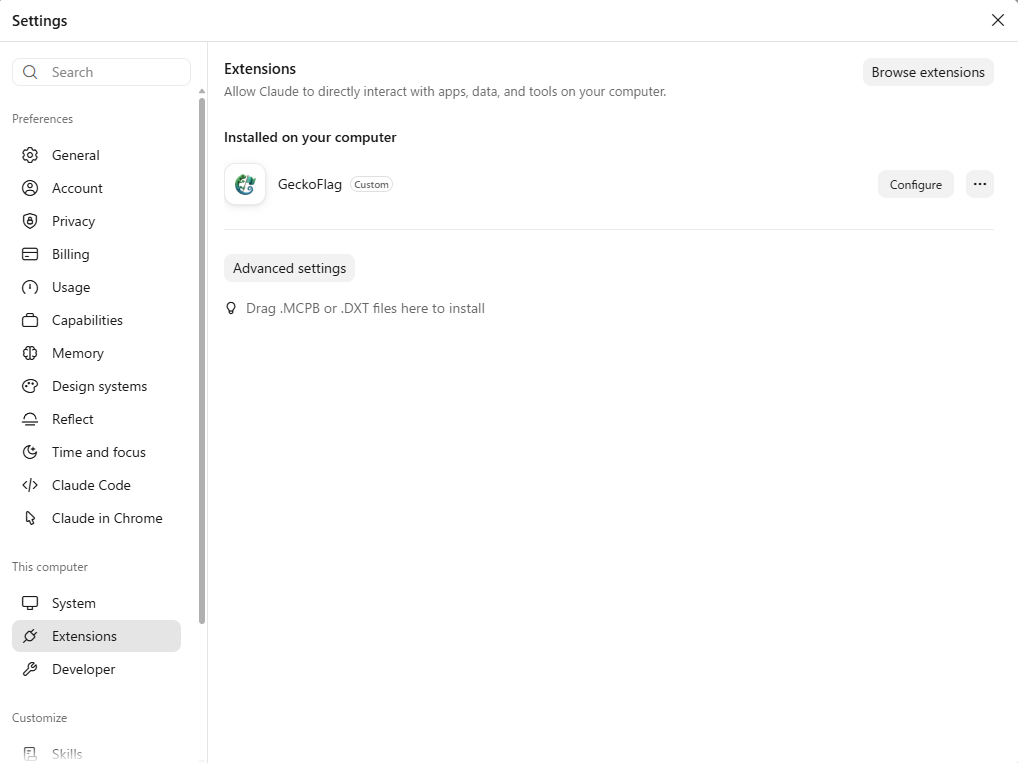Click the Privacy shield icon
The height and width of the screenshot is (763, 1018).
(30, 221)
